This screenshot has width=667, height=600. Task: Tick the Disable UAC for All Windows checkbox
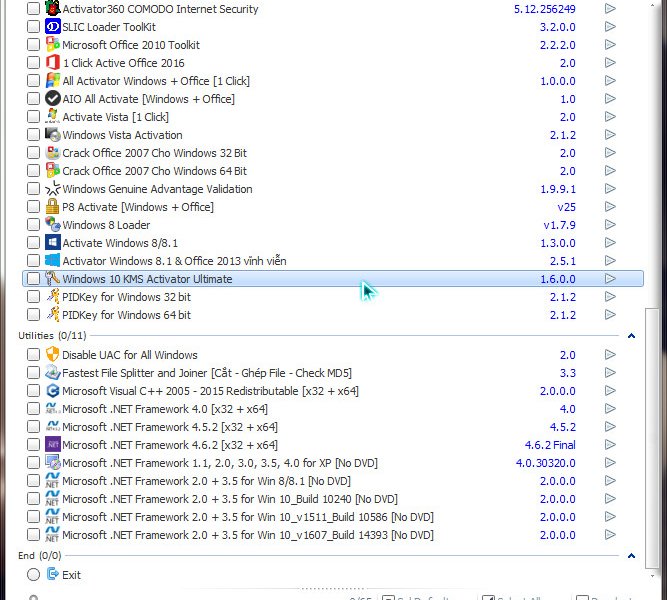point(33,354)
